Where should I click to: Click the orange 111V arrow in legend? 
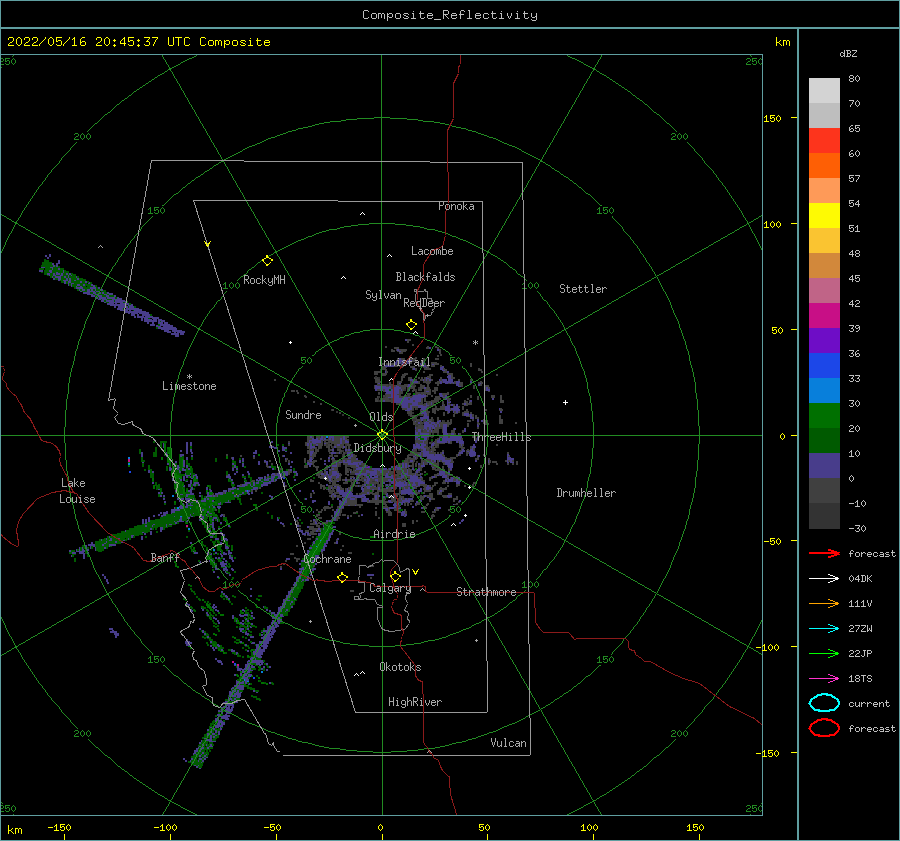pos(824,603)
